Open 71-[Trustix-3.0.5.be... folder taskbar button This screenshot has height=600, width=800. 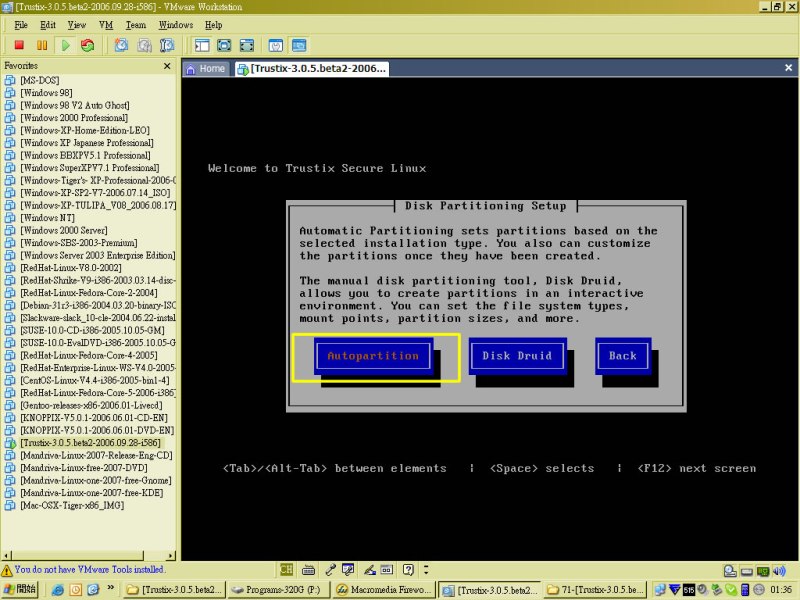tap(595, 590)
